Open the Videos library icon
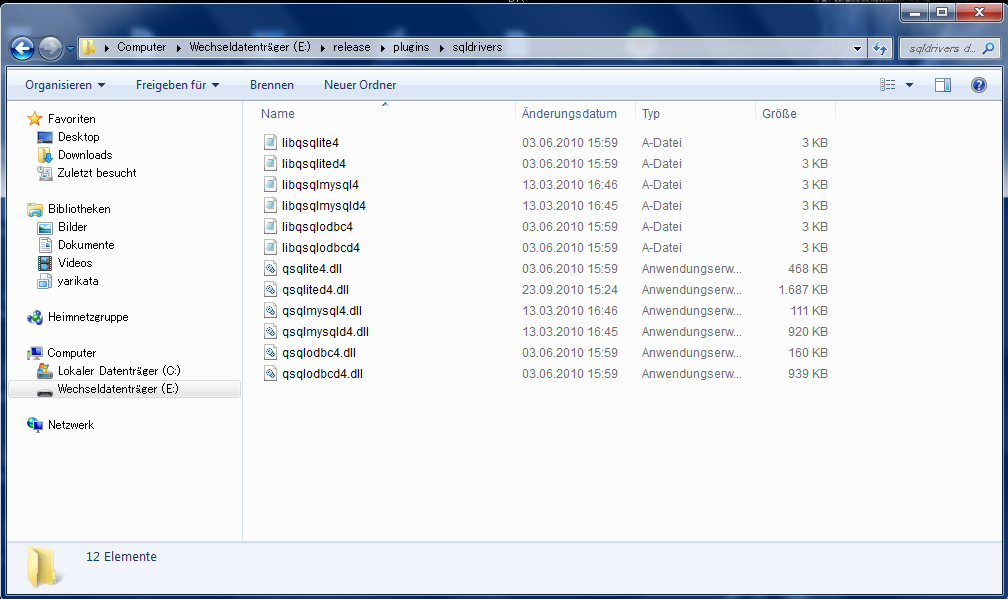The image size is (1008, 599). pyautogui.click(x=46, y=262)
